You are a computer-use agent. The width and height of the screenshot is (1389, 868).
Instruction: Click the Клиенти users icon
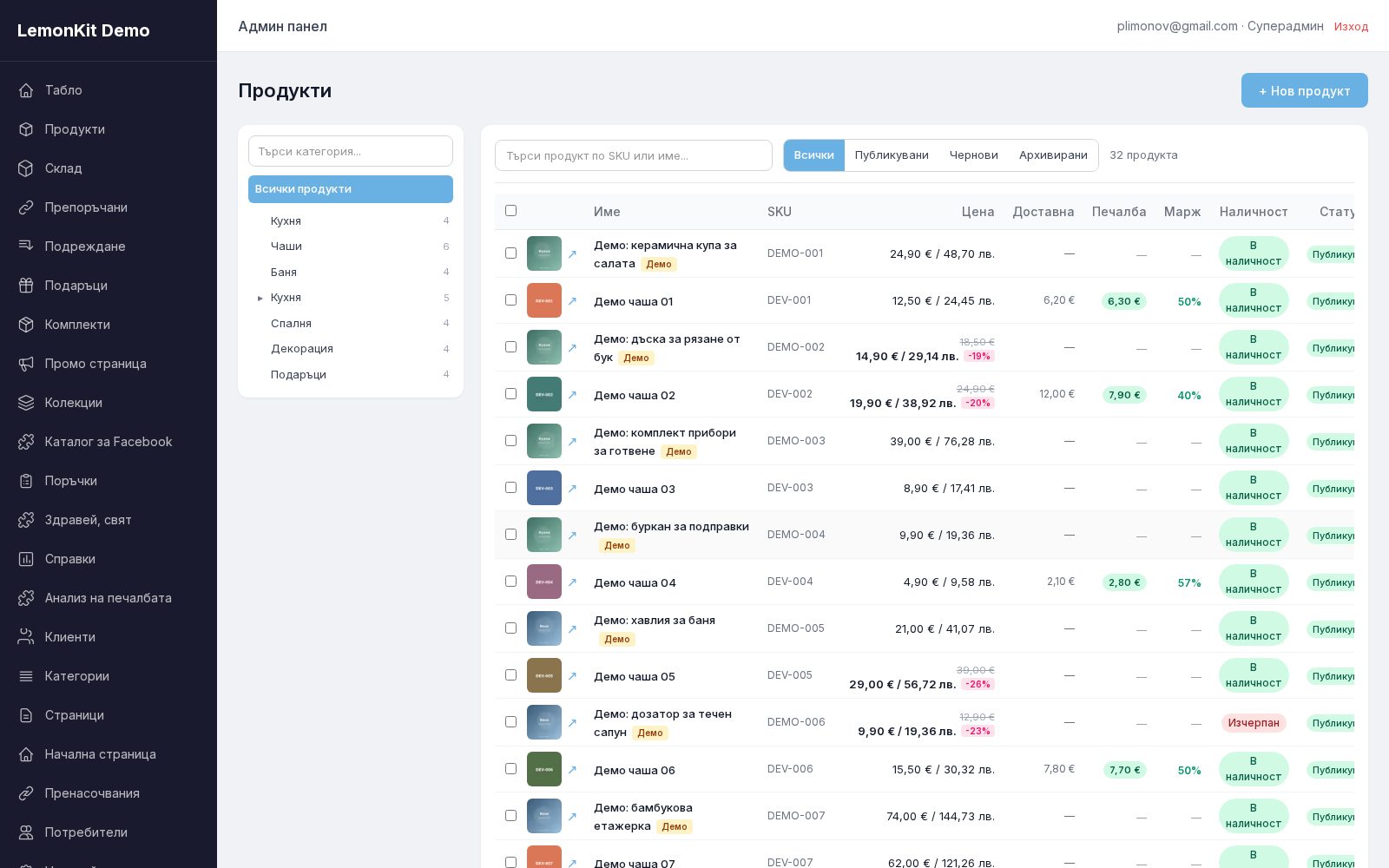tap(26, 637)
